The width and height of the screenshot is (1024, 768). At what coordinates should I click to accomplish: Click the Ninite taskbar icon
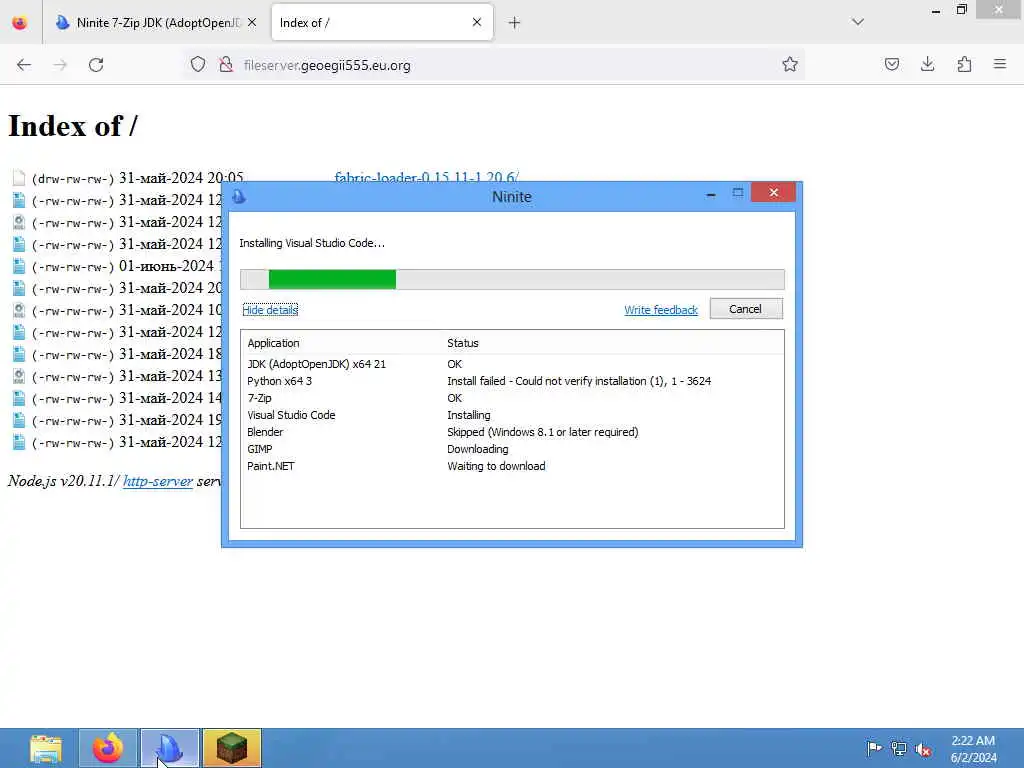pos(170,748)
